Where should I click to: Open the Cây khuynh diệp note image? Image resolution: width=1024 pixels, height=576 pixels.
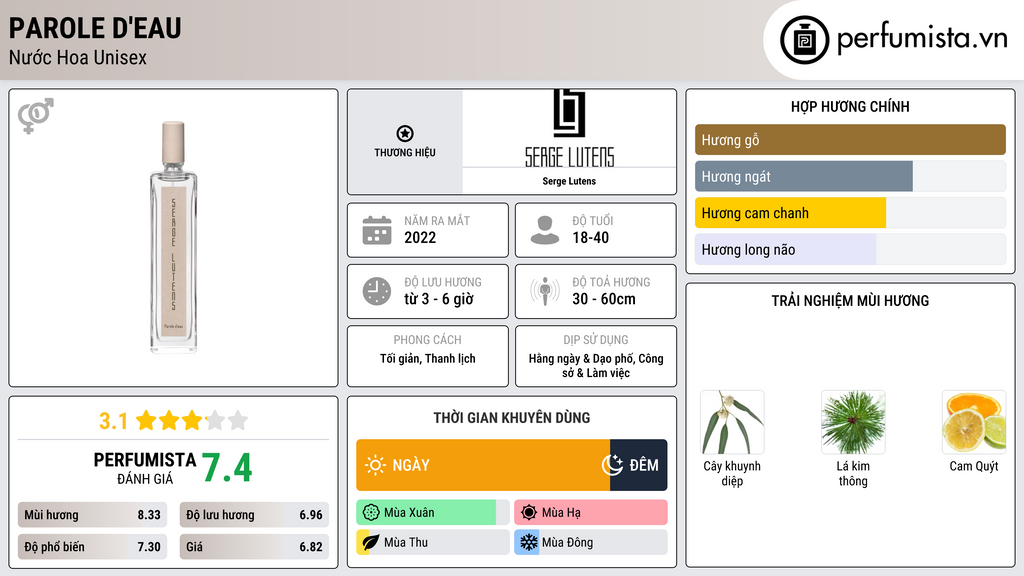732,422
